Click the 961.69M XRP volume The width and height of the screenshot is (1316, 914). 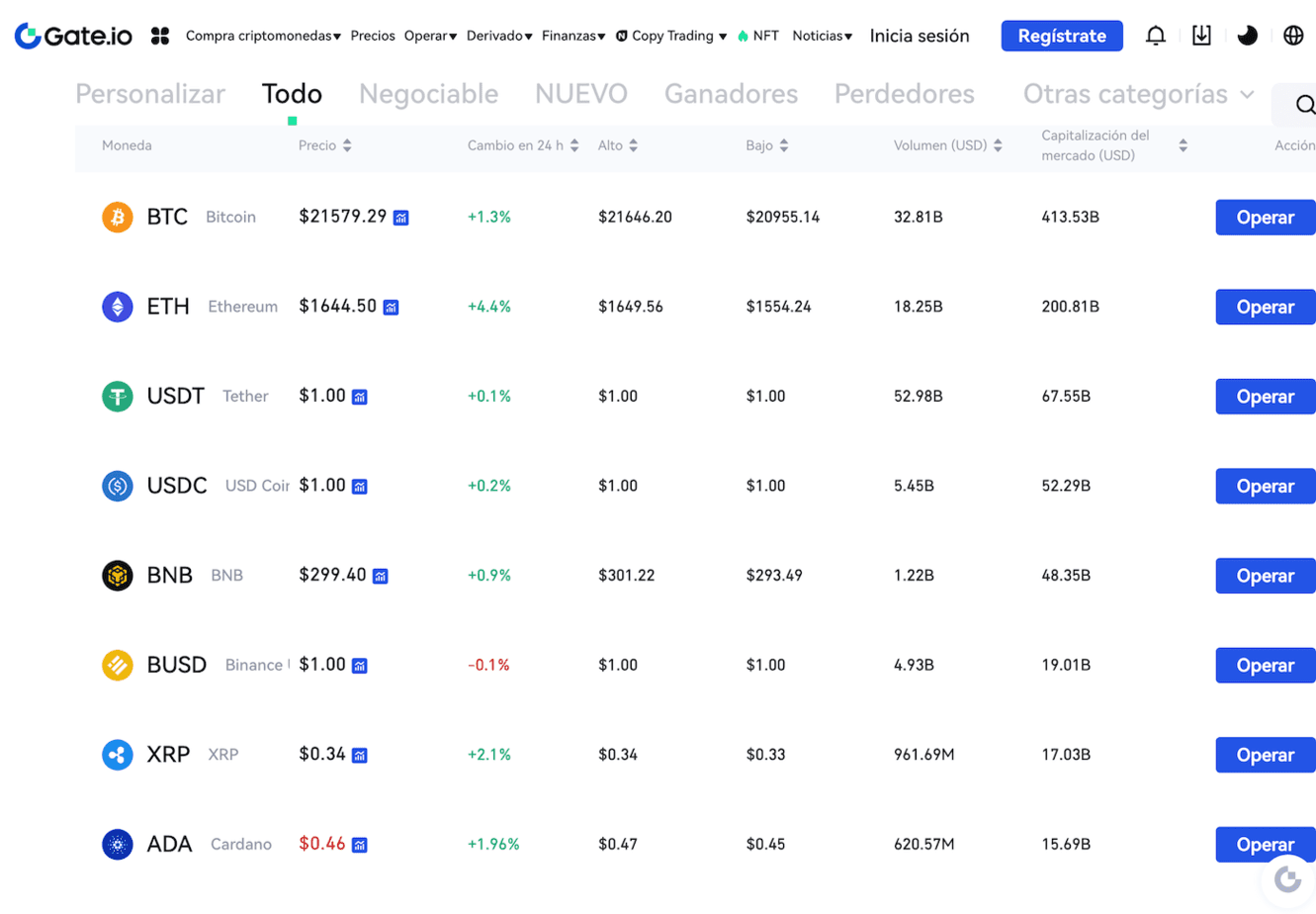coord(923,755)
